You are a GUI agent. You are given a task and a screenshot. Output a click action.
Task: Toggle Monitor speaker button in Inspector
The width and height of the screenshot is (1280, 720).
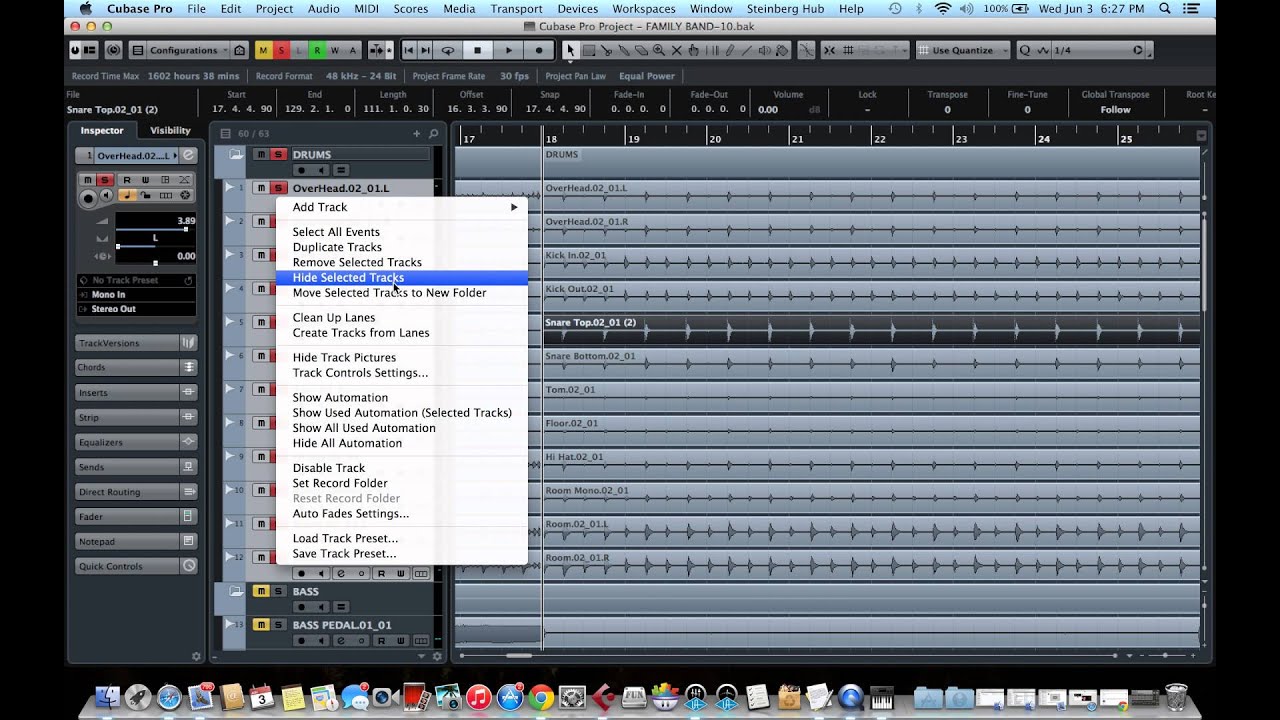click(106, 195)
